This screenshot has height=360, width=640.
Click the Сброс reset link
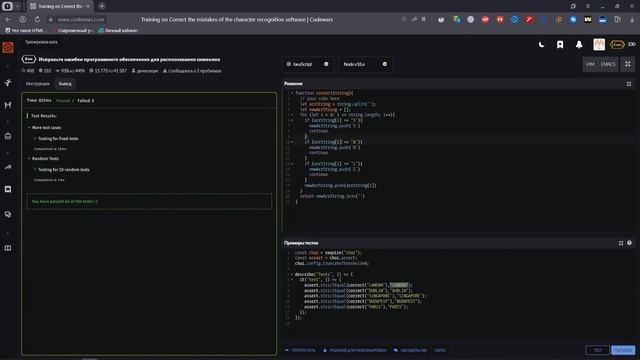pyautogui.click(x=440, y=350)
